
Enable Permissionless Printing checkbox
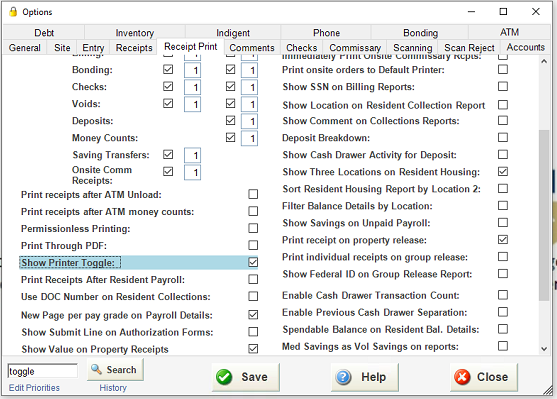[253, 228]
